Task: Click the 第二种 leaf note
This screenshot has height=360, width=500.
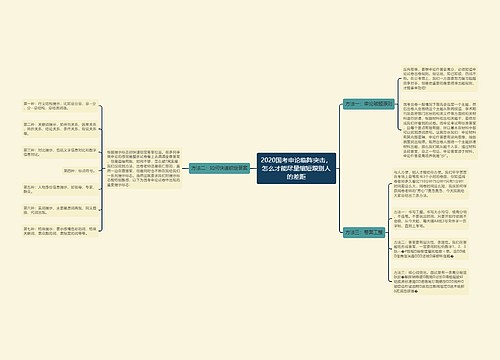Action: (x=60, y=129)
